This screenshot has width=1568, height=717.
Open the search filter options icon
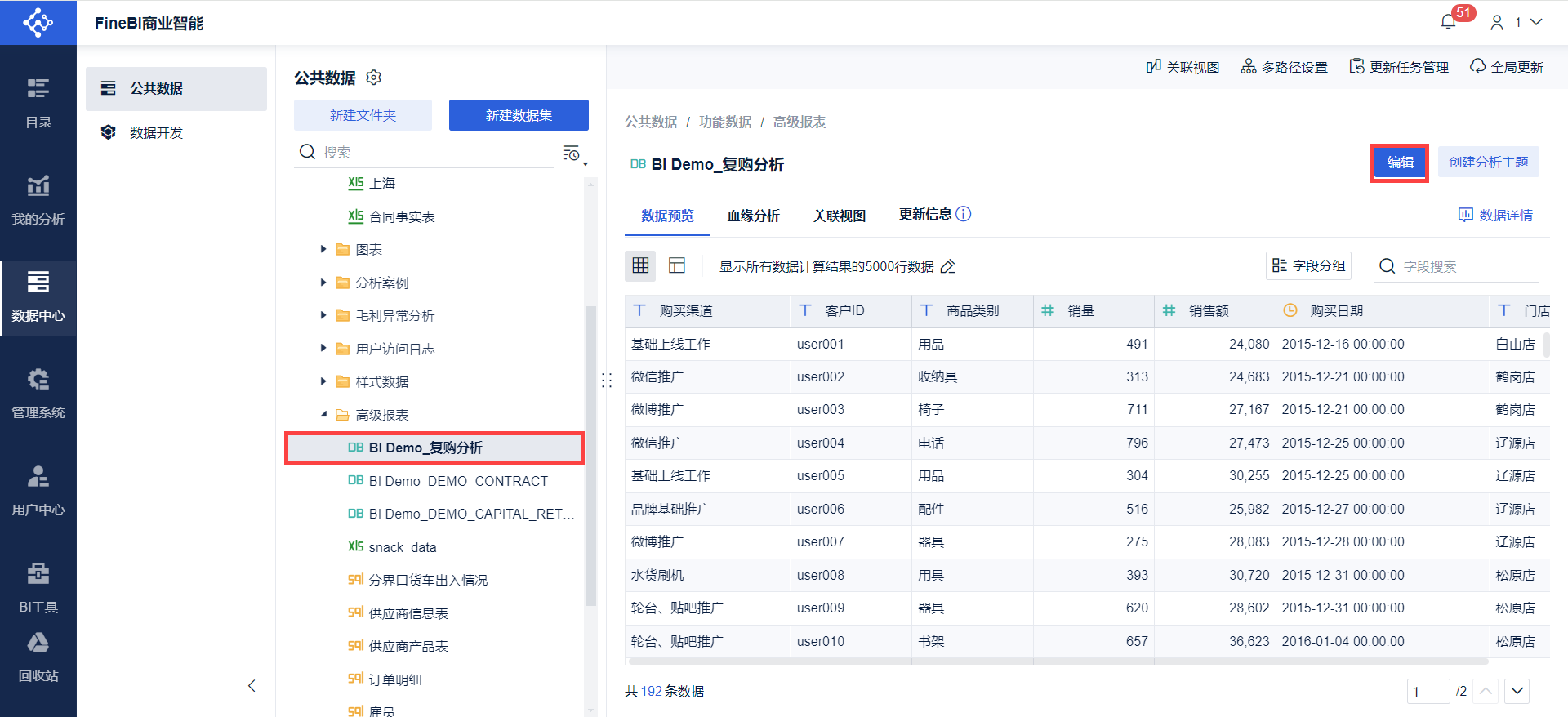tap(574, 153)
